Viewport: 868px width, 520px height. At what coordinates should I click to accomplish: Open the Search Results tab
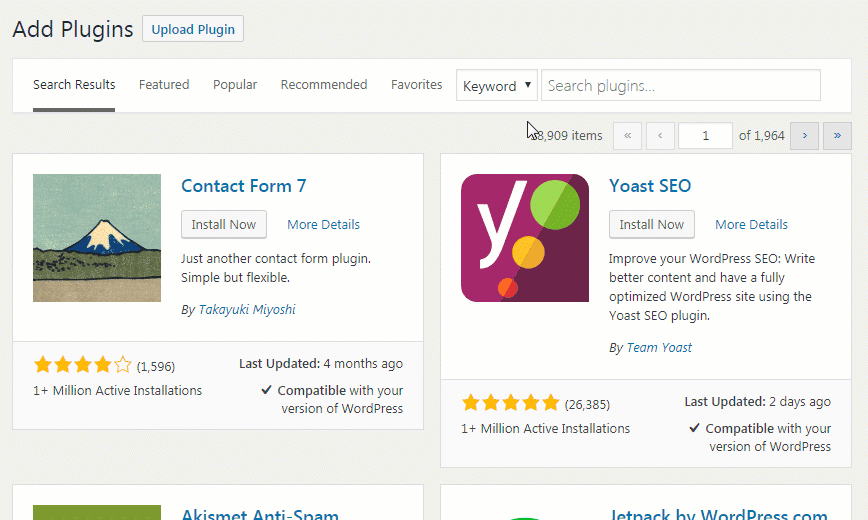pos(74,85)
